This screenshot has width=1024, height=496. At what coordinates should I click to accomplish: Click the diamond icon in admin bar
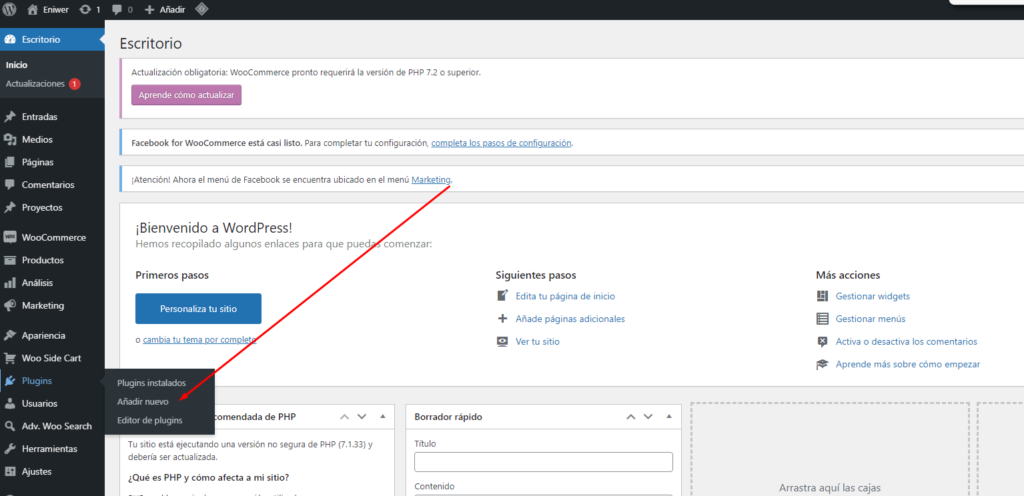(x=201, y=10)
